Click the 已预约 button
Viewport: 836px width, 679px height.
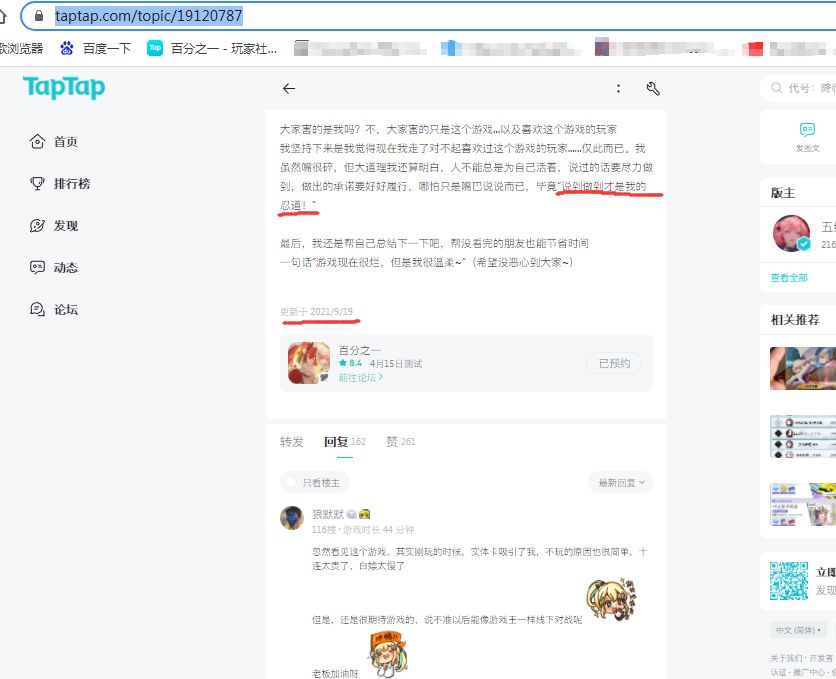(x=614, y=363)
